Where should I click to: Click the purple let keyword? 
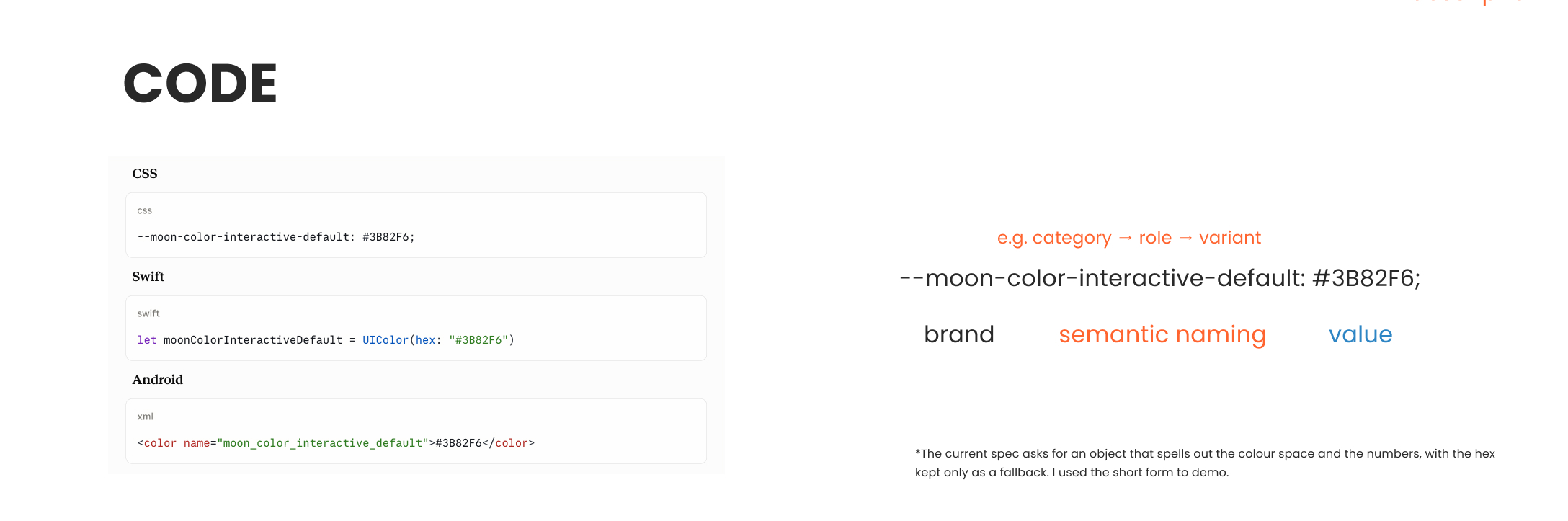point(147,340)
